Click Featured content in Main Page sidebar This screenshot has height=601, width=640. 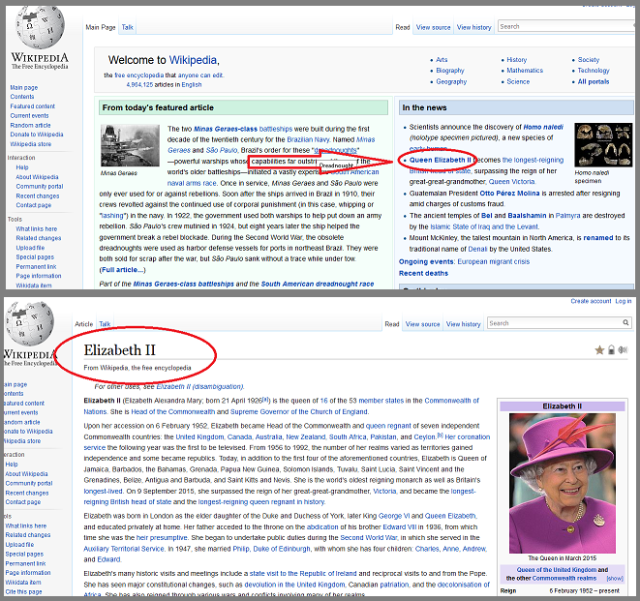[32, 106]
